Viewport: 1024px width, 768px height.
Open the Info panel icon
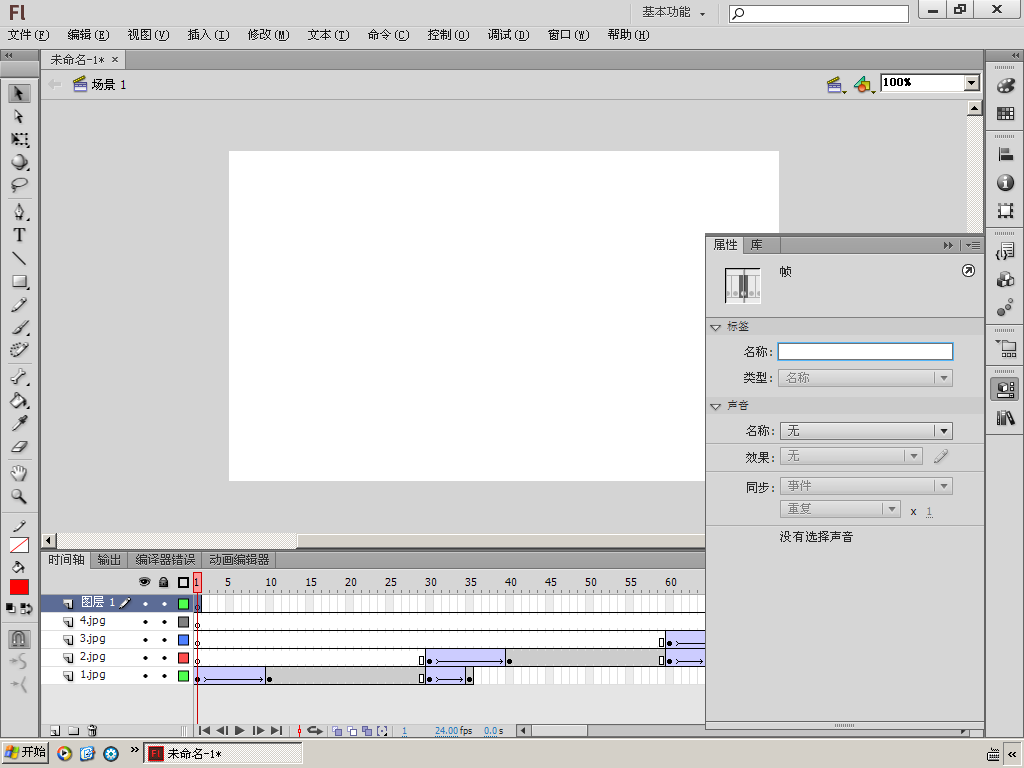tap(1006, 183)
